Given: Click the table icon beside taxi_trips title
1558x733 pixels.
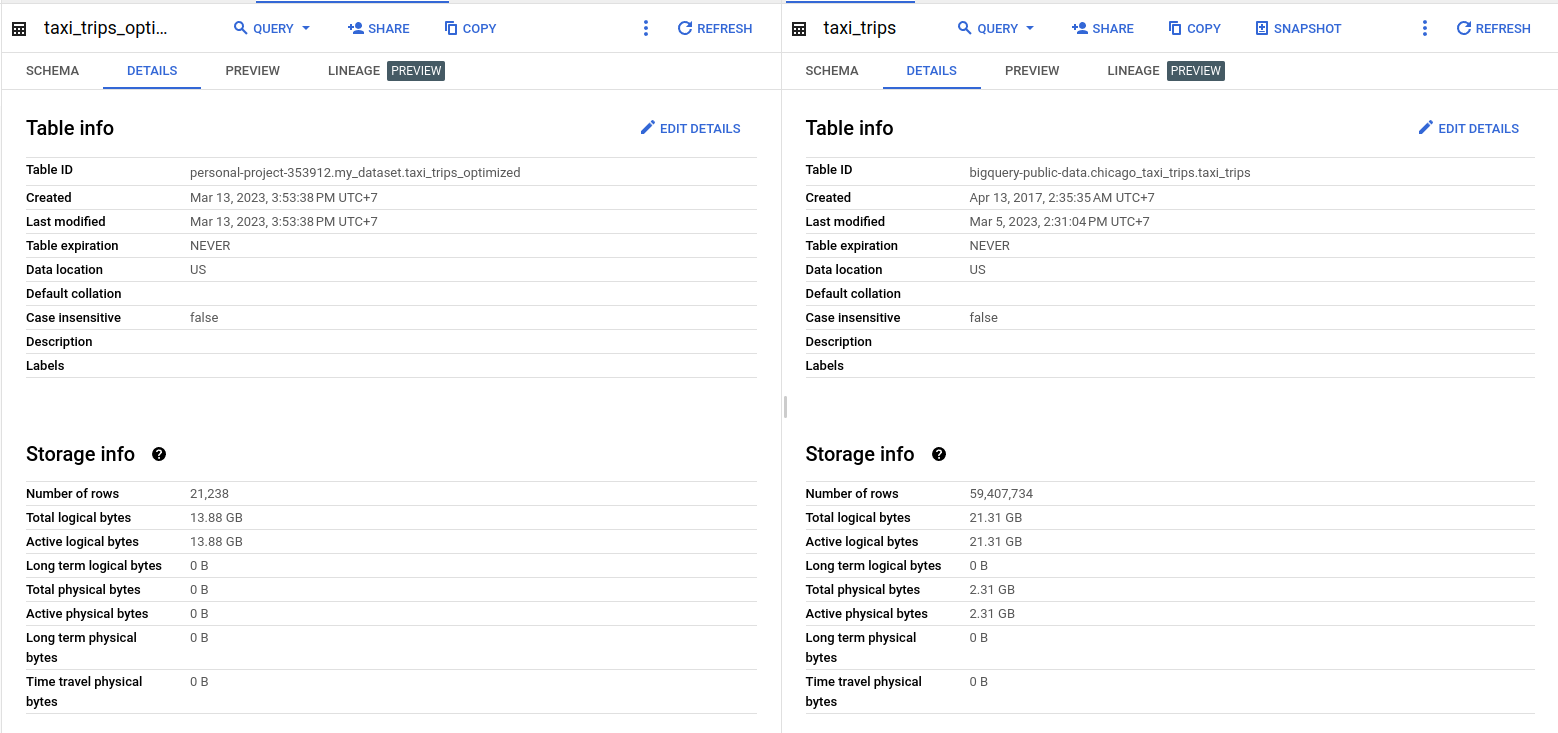Looking at the screenshot, I should [x=799, y=29].
